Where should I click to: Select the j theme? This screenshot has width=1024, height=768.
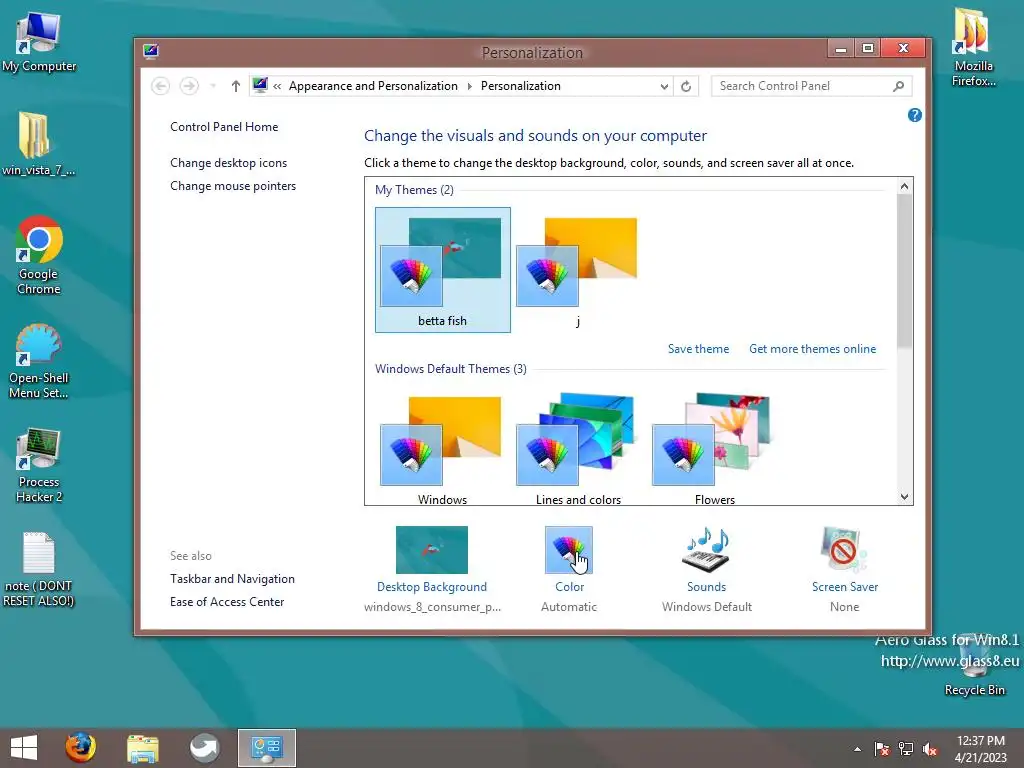[578, 270]
